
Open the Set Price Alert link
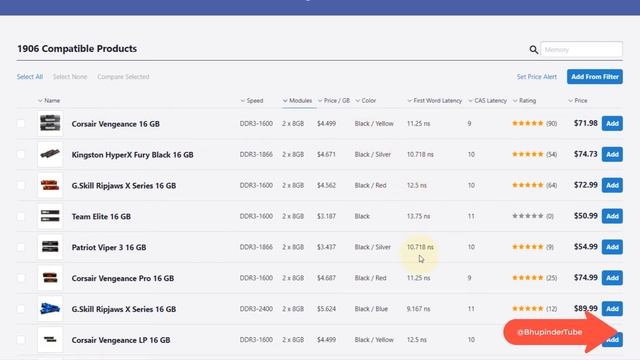[x=536, y=77]
